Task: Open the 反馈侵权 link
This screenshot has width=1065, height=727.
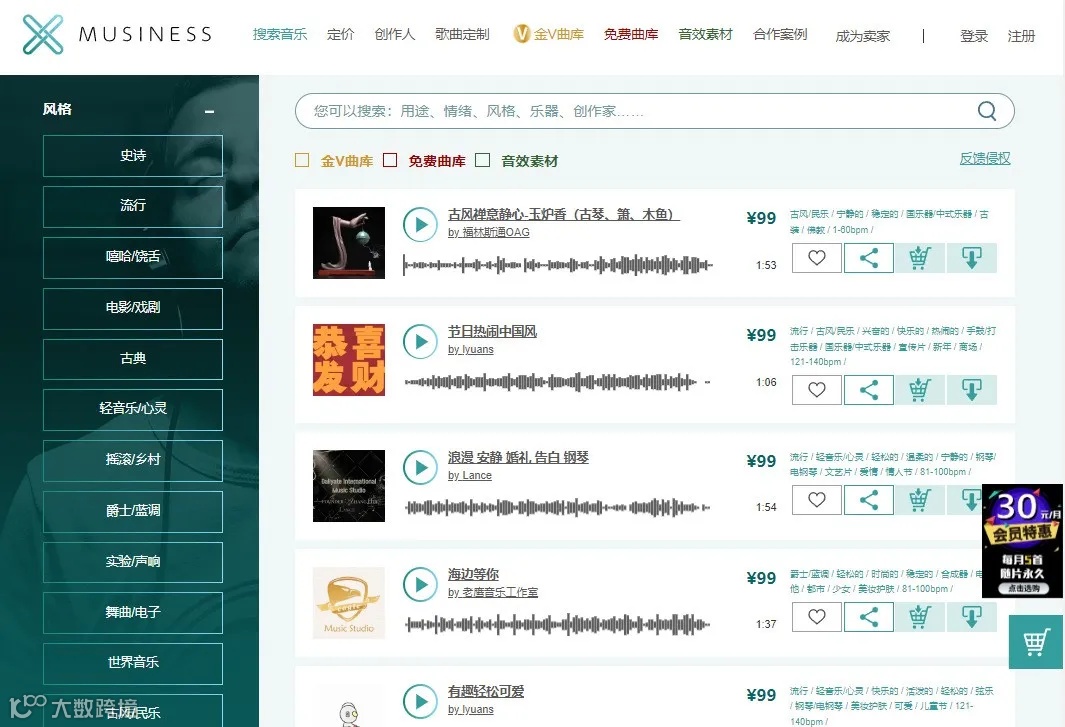Action: click(984, 158)
